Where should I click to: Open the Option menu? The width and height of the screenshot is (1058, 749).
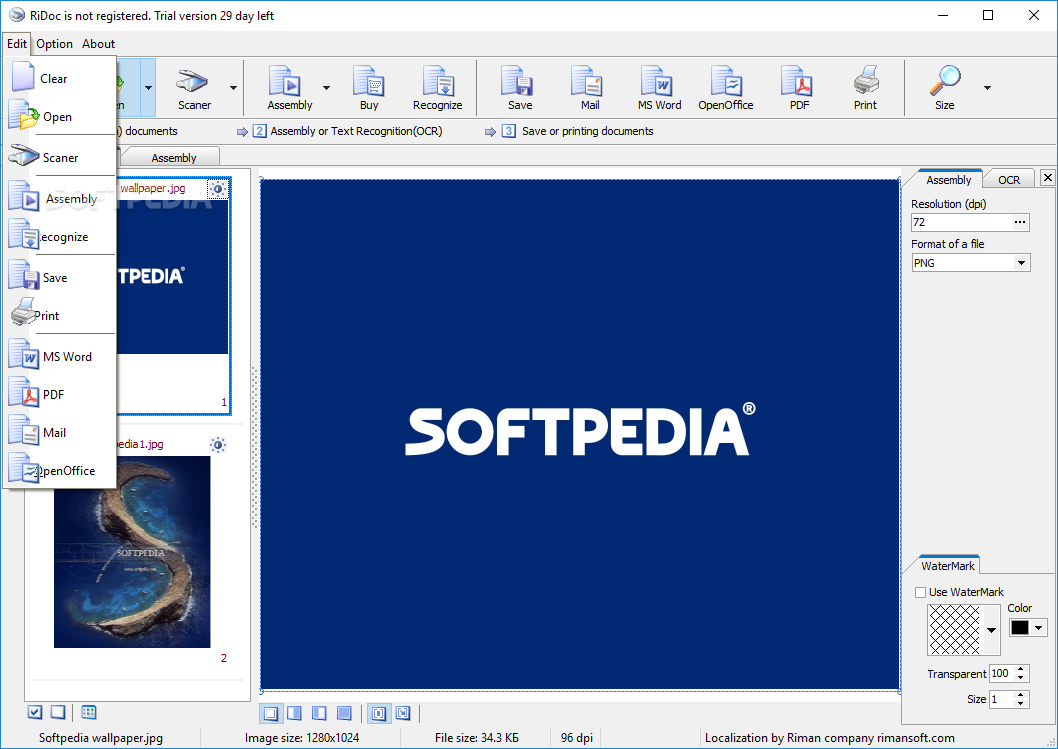(x=54, y=44)
